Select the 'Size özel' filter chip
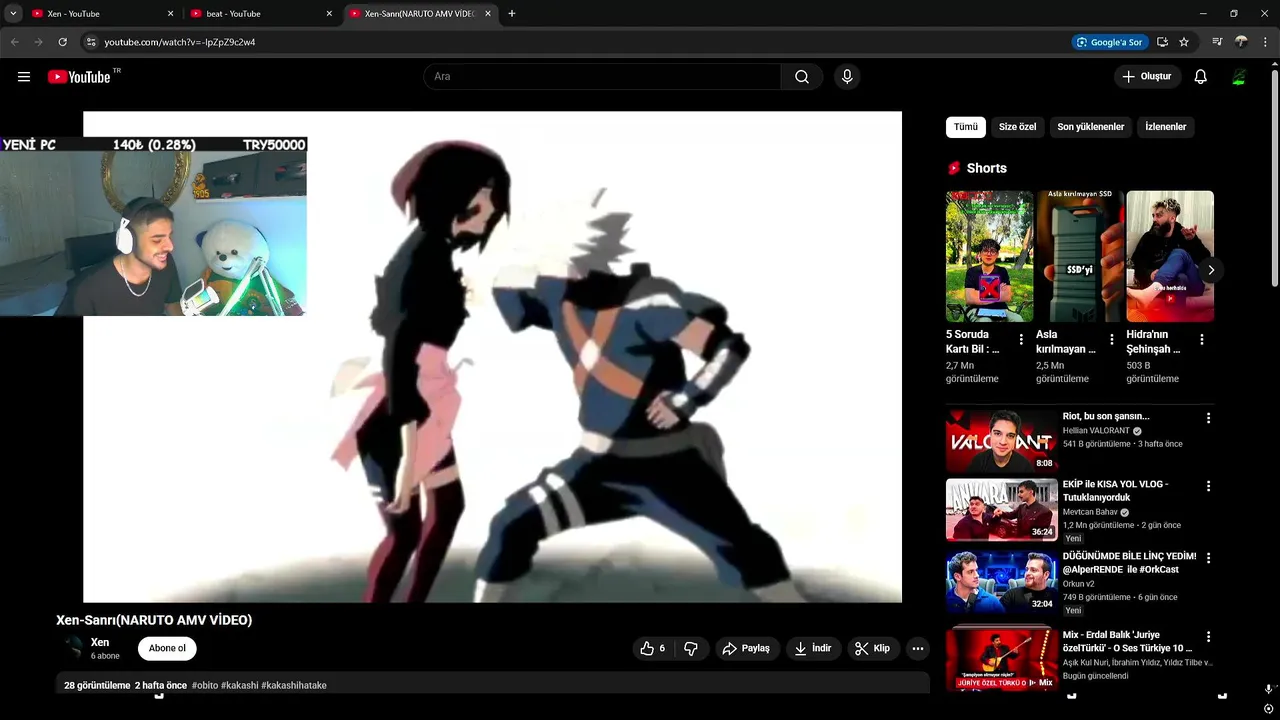The height and width of the screenshot is (720, 1280). coord(1018,127)
